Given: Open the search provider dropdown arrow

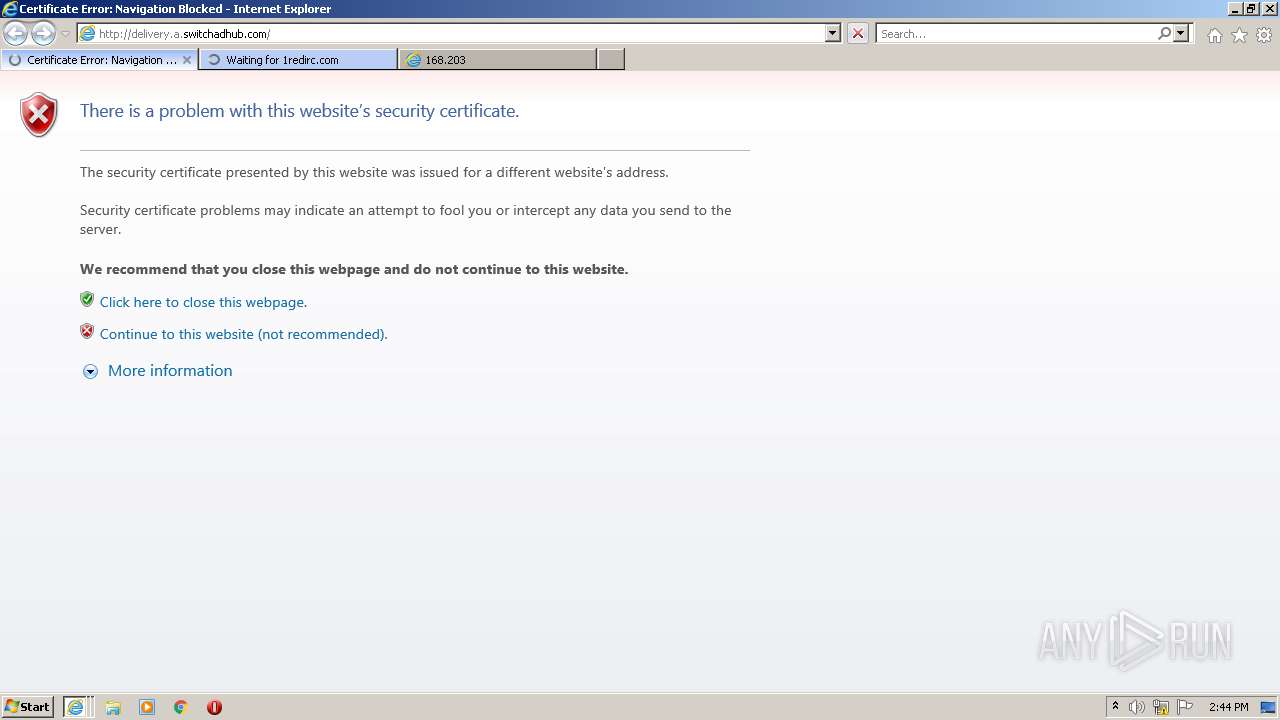Looking at the screenshot, I should [x=1181, y=33].
